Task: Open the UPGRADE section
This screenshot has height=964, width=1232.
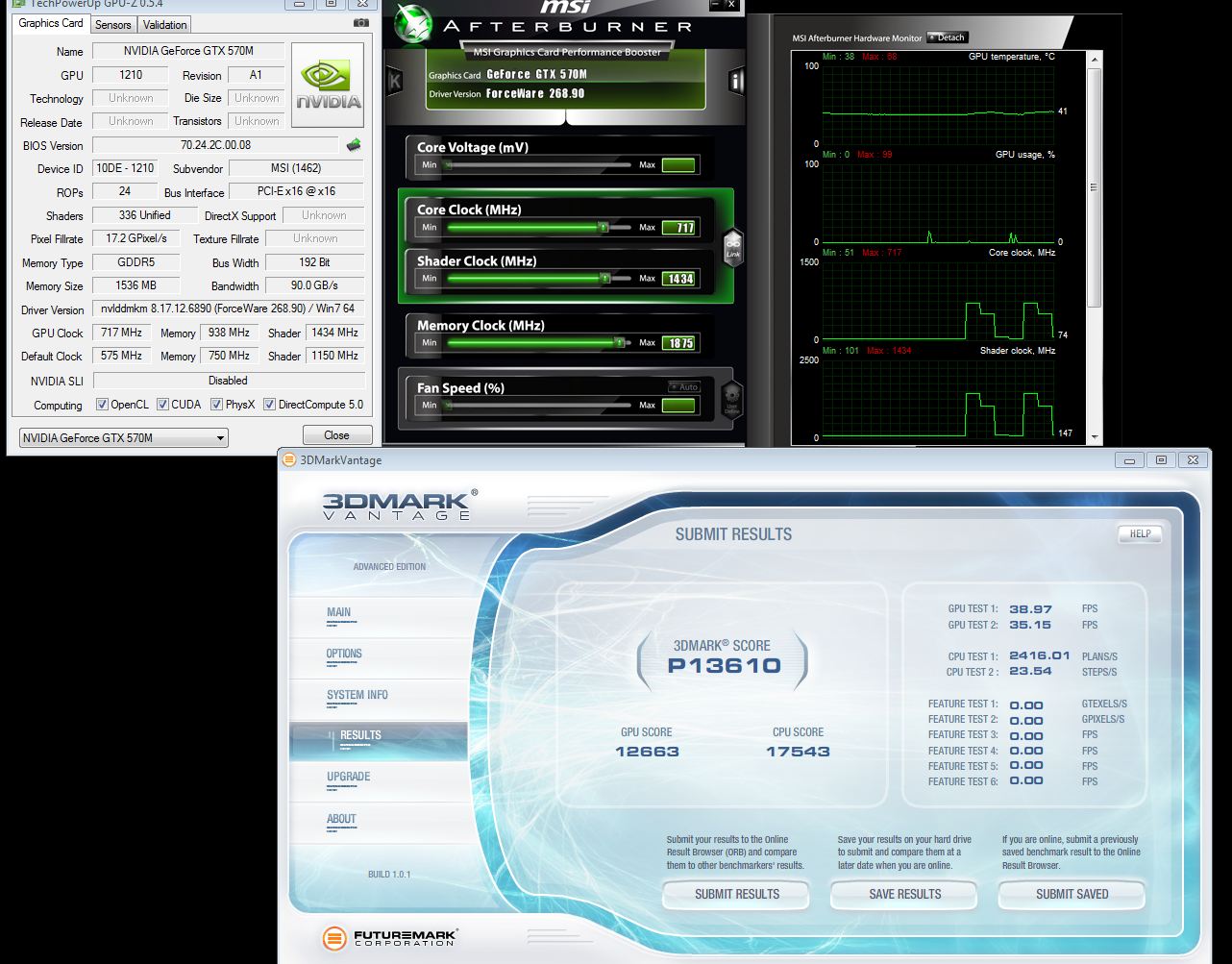Action: point(348,777)
